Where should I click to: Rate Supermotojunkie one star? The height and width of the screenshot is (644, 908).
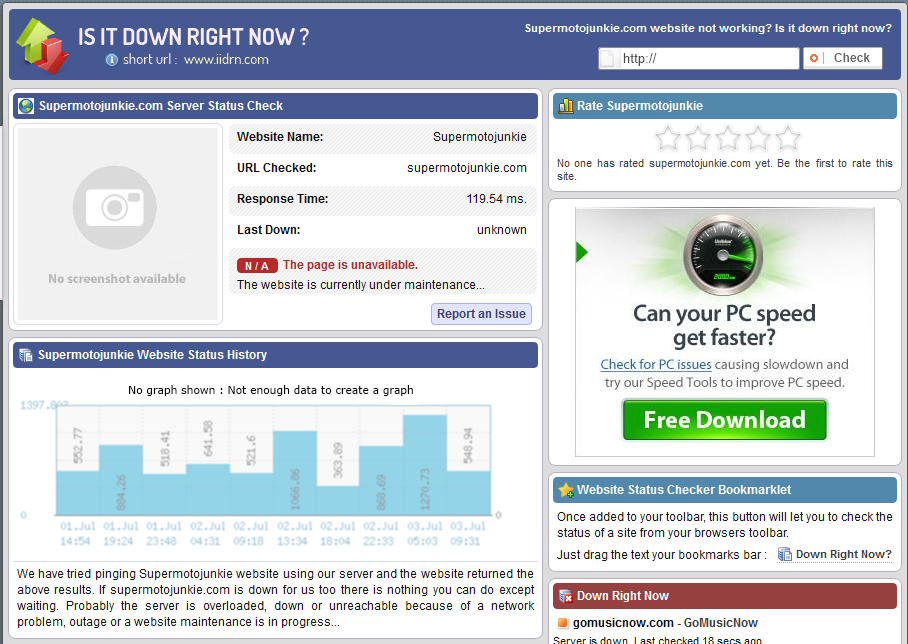tap(668, 138)
